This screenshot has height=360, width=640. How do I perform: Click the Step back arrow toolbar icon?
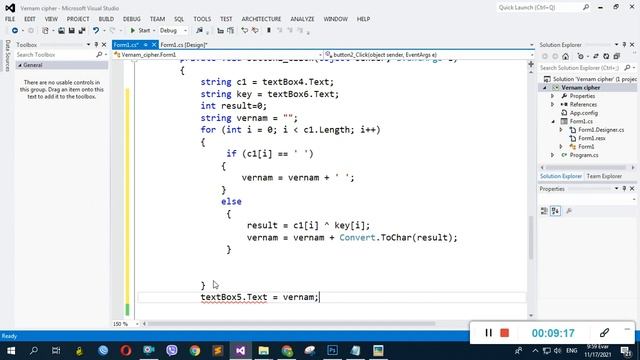click(x=244, y=31)
